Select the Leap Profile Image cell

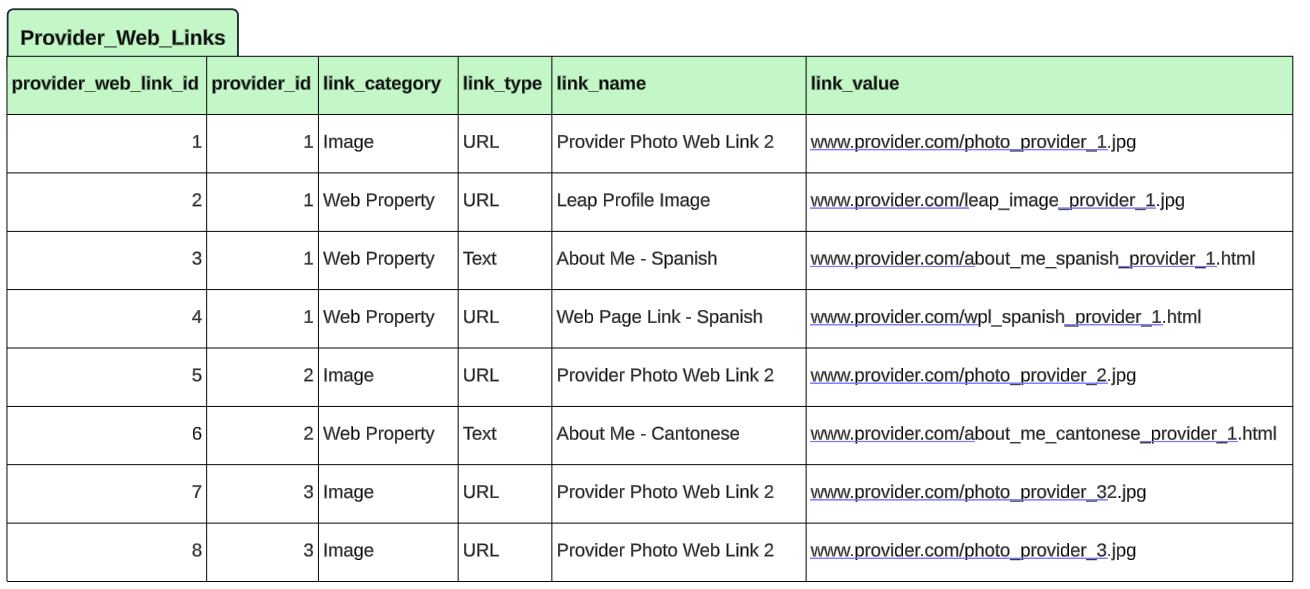pyautogui.click(x=633, y=201)
